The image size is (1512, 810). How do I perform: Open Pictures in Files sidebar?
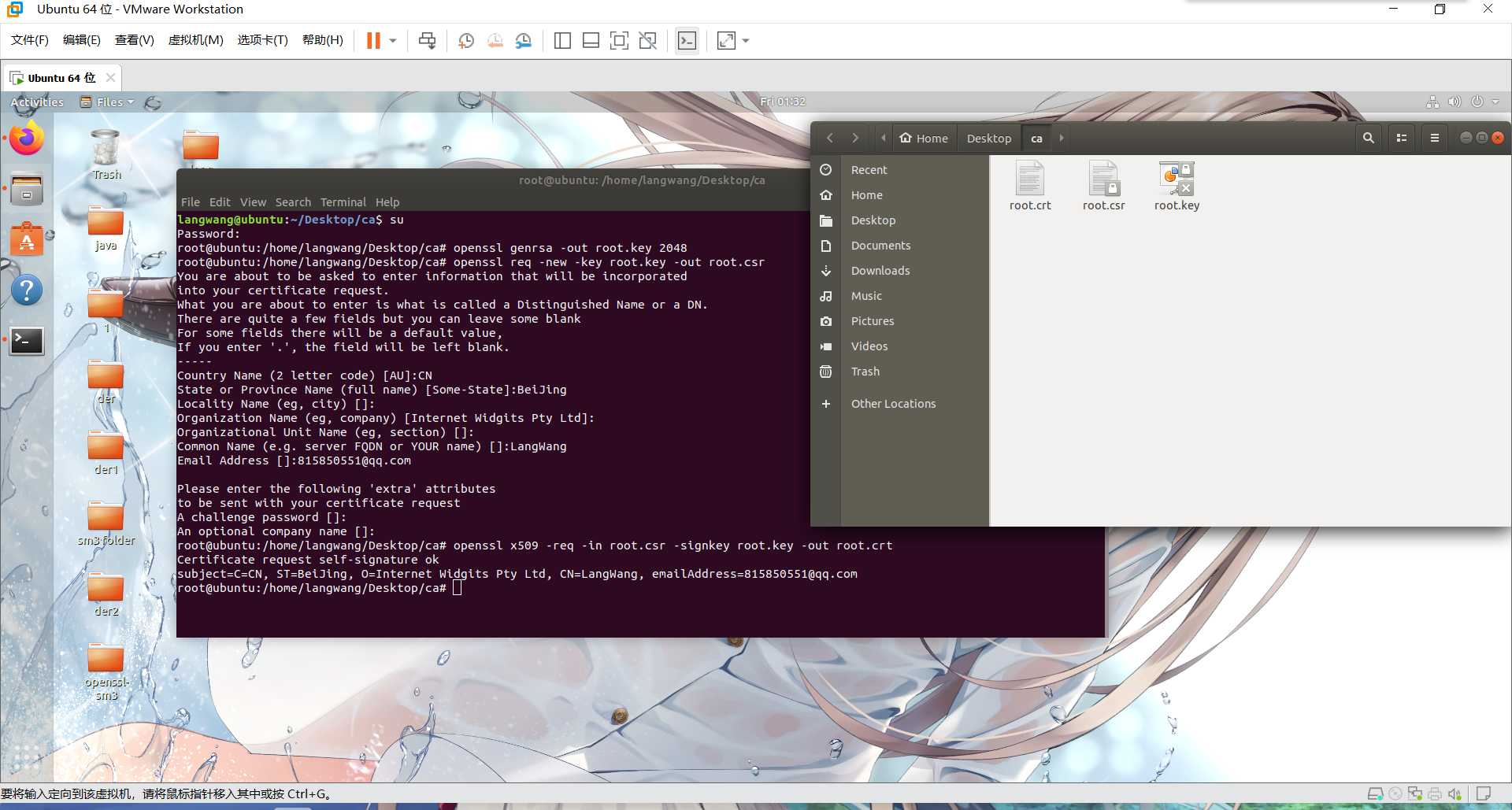point(899,321)
